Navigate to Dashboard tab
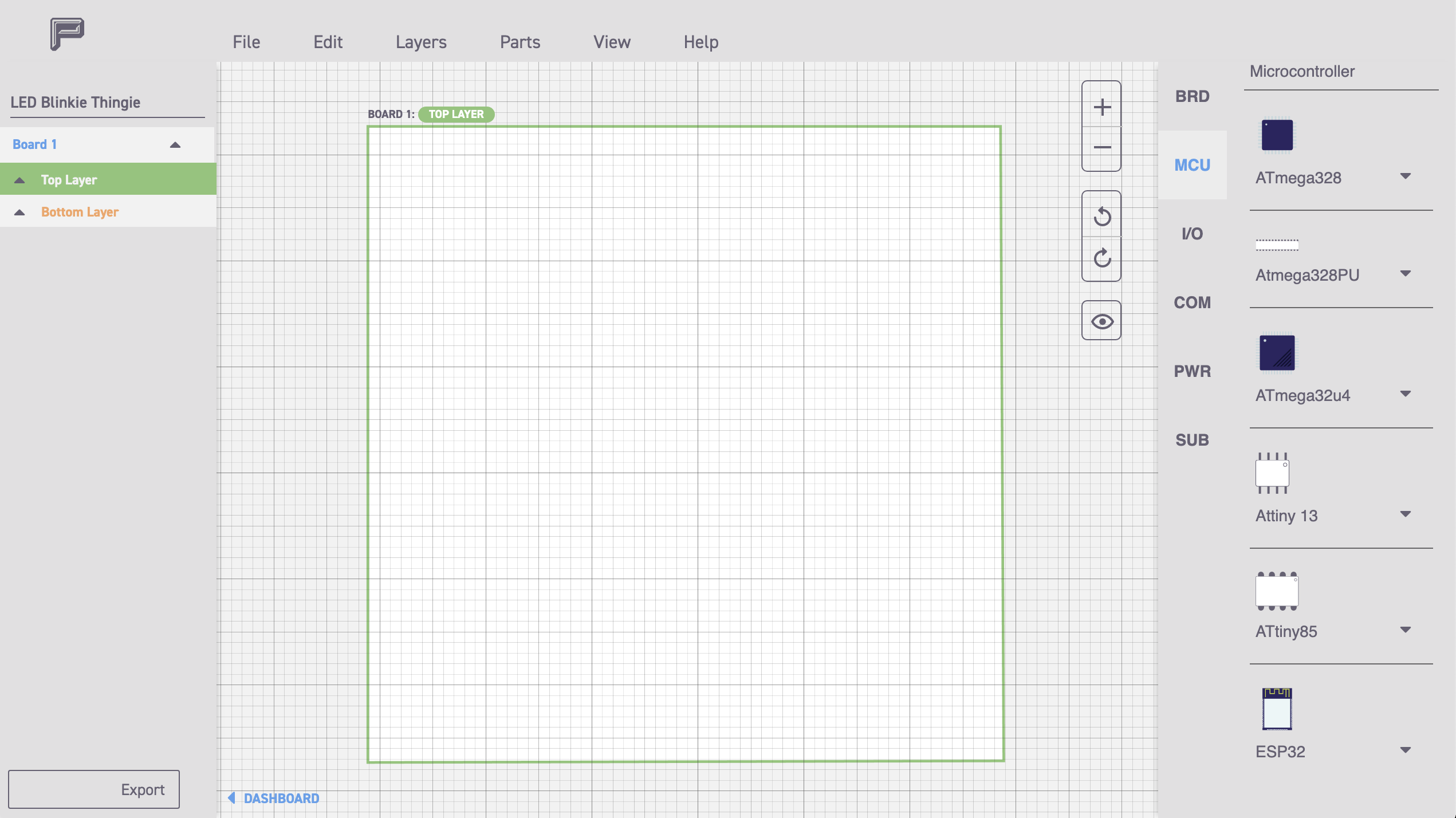Screen dimensions: 1456x818 pos(280,798)
